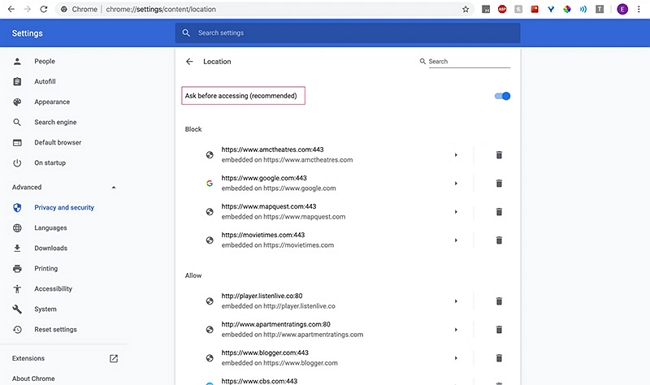Viewport: 650px width, 385px height.
Task: Open About Chrome page
Action: (33, 379)
